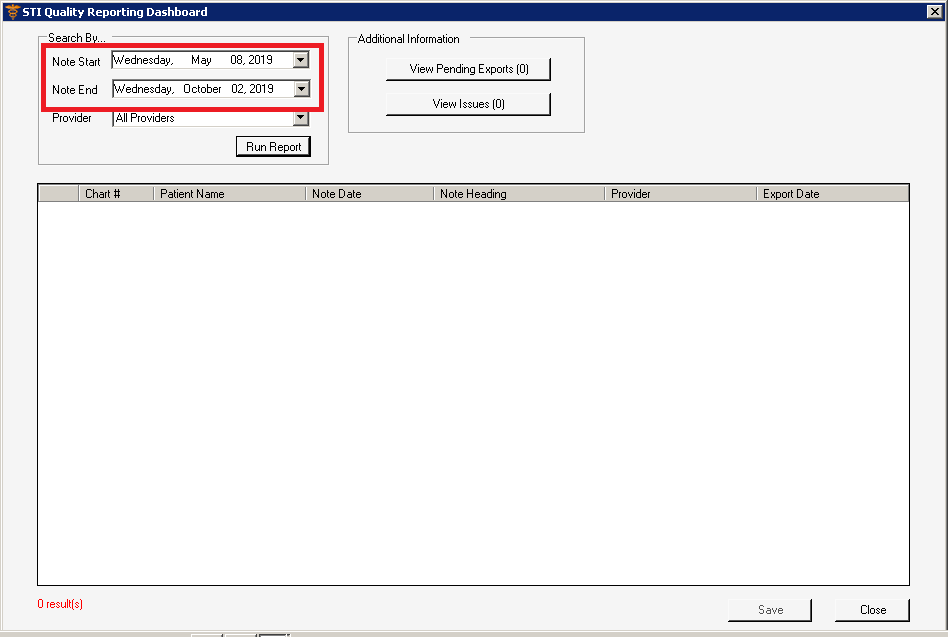Click the STI caduceus title bar icon
The height and width of the screenshot is (637, 948).
12,11
